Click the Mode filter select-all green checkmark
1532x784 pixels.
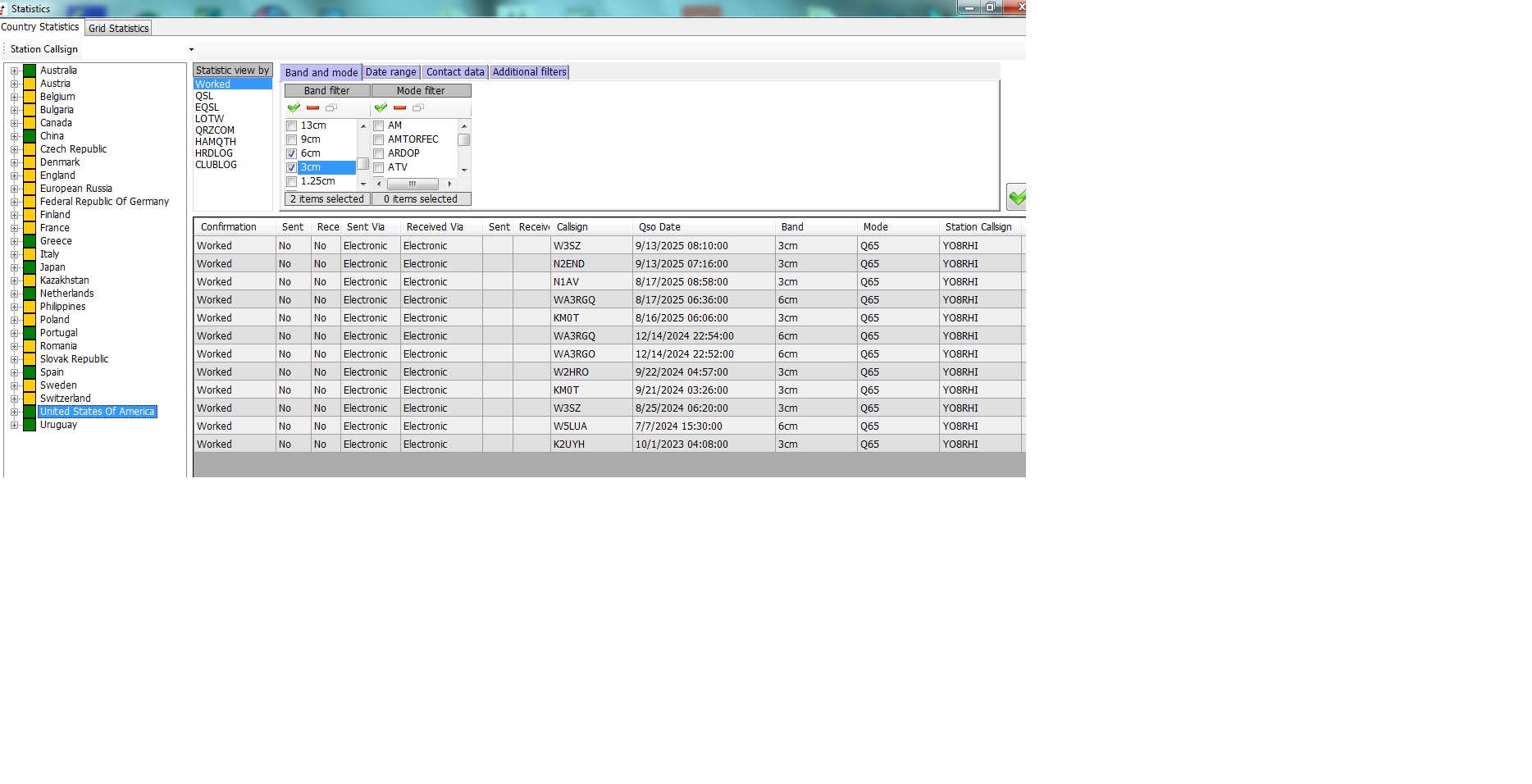[x=381, y=107]
